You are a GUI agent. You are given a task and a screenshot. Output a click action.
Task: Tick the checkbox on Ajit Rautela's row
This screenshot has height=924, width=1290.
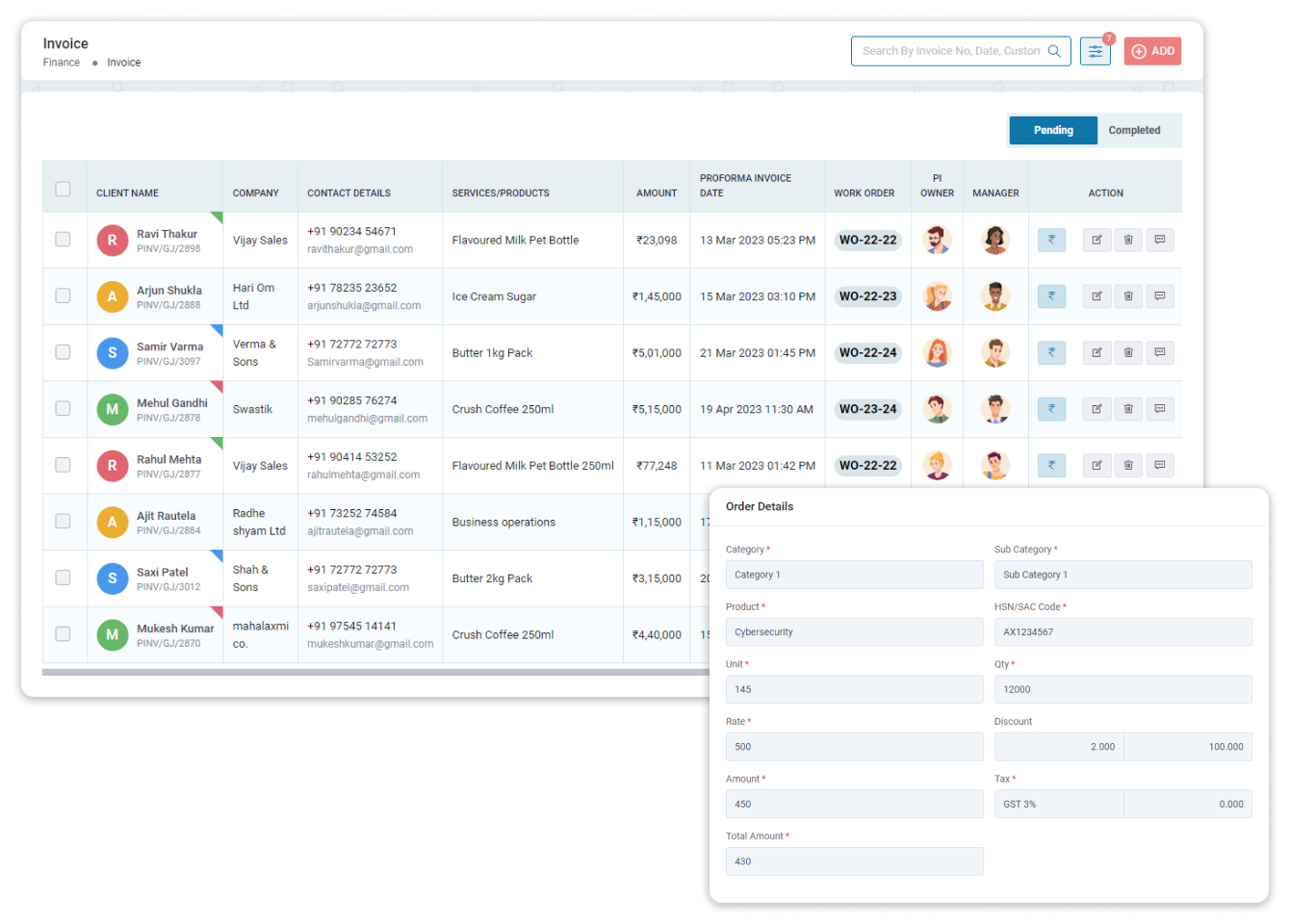pyautogui.click(x=64, y=522)
